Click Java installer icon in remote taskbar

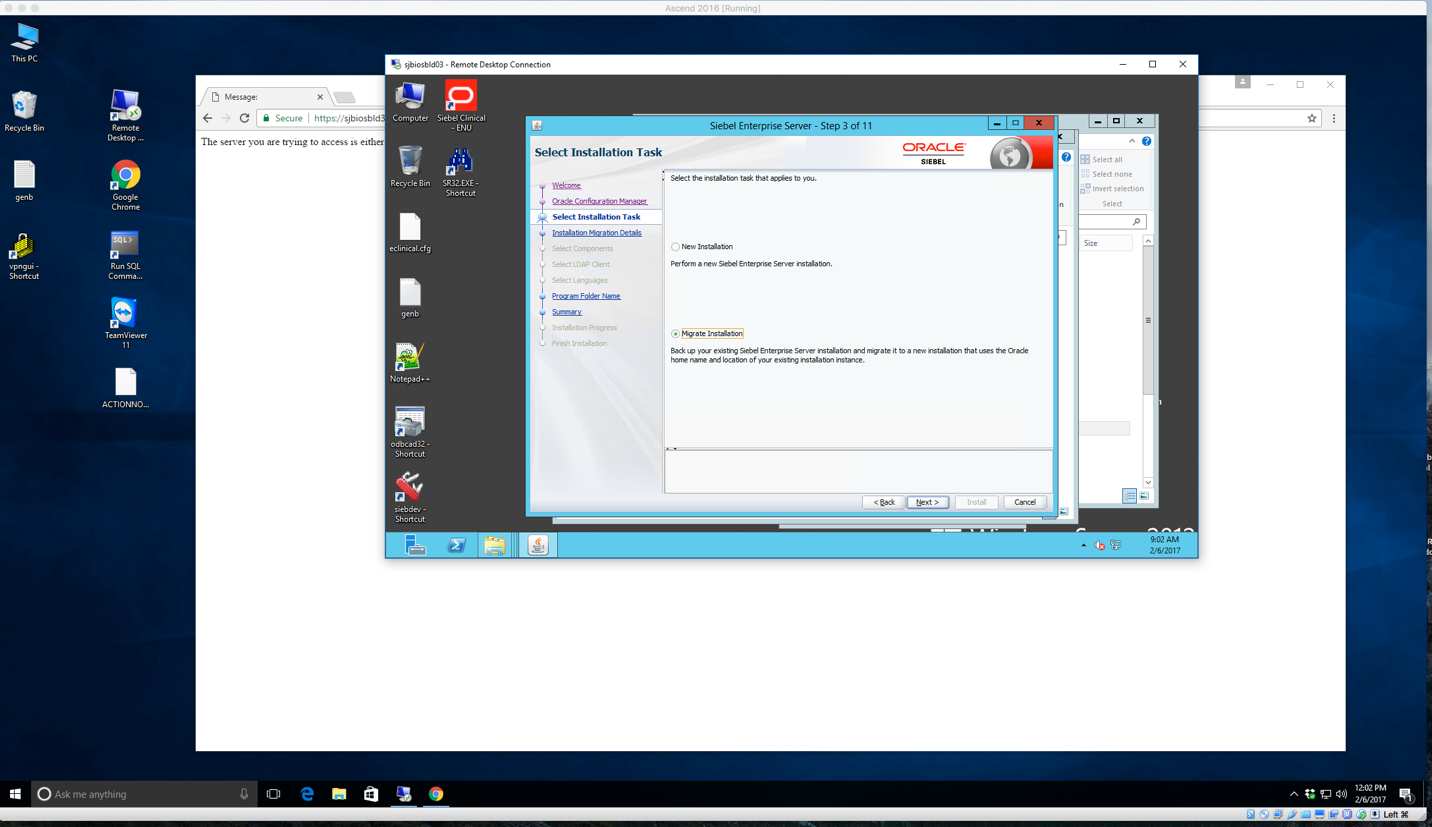pyautogui.click(x=538, y=545)
